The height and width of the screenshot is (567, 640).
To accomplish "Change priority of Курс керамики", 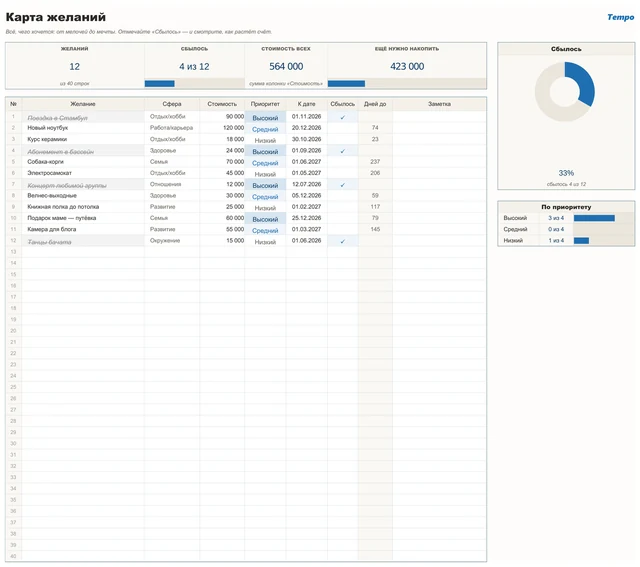I will coord(265,140).
